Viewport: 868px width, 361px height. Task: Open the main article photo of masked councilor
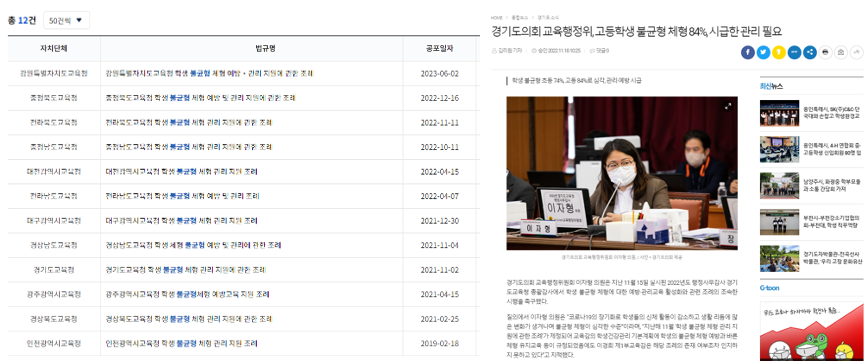point(622,173)
